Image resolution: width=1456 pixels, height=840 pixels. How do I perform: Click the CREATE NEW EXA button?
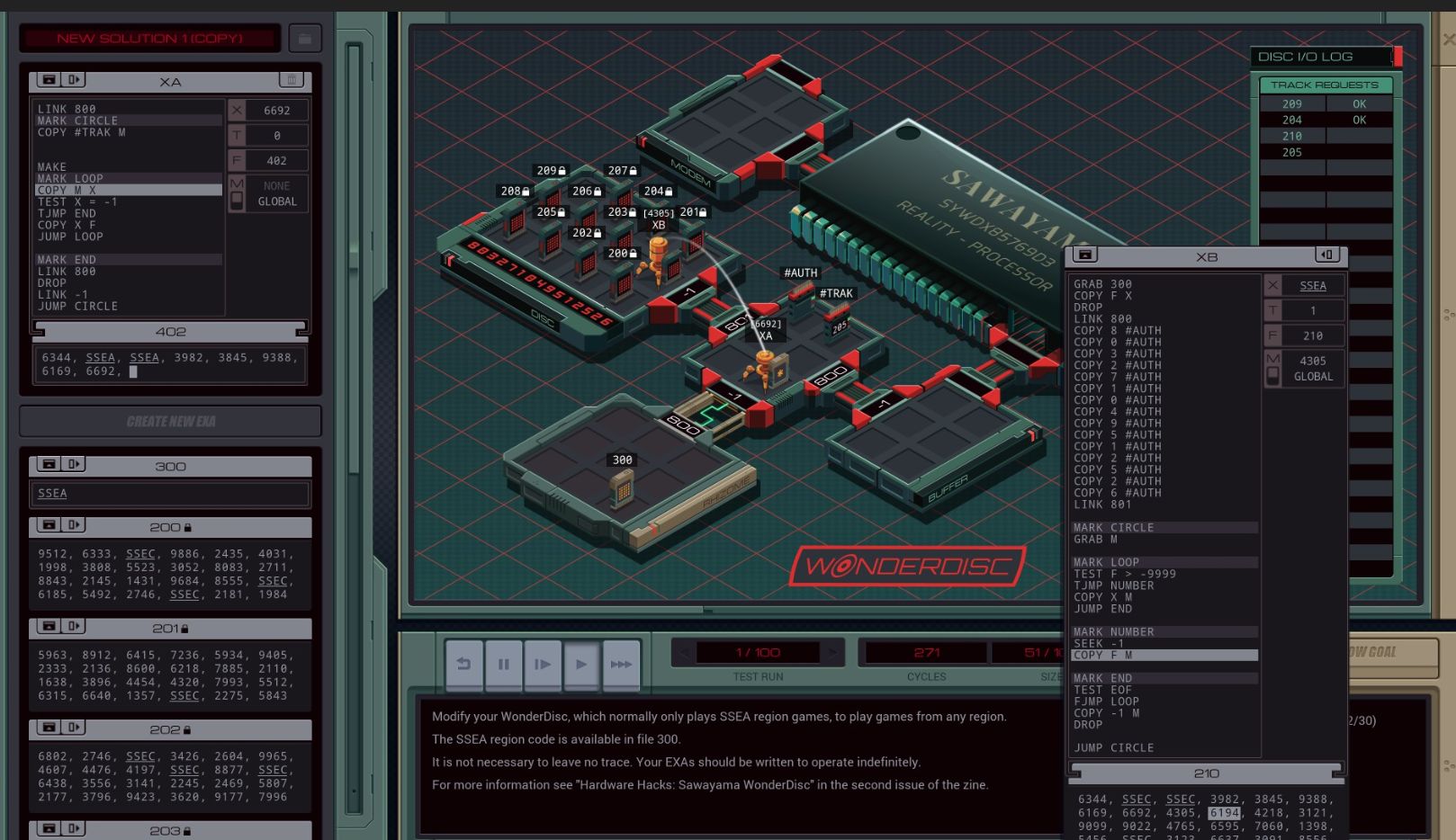170,421
